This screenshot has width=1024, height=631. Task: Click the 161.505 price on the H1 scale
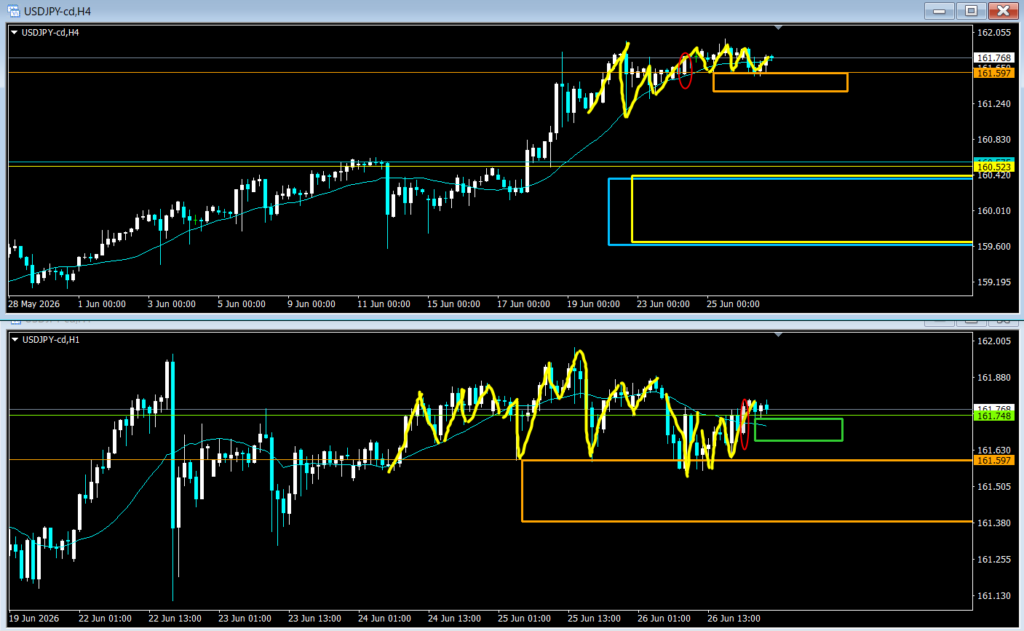994,487
